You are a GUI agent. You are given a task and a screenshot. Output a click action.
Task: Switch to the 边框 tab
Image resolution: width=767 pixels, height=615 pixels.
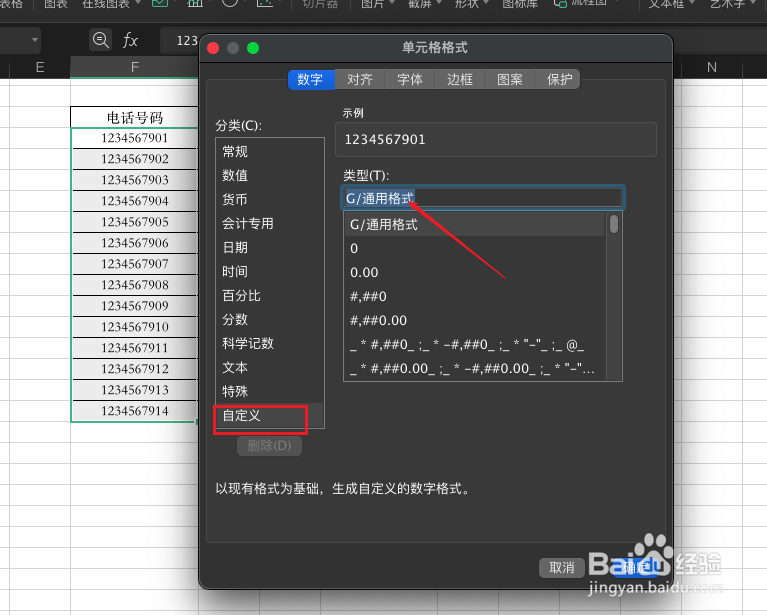[x=460, y=79]
